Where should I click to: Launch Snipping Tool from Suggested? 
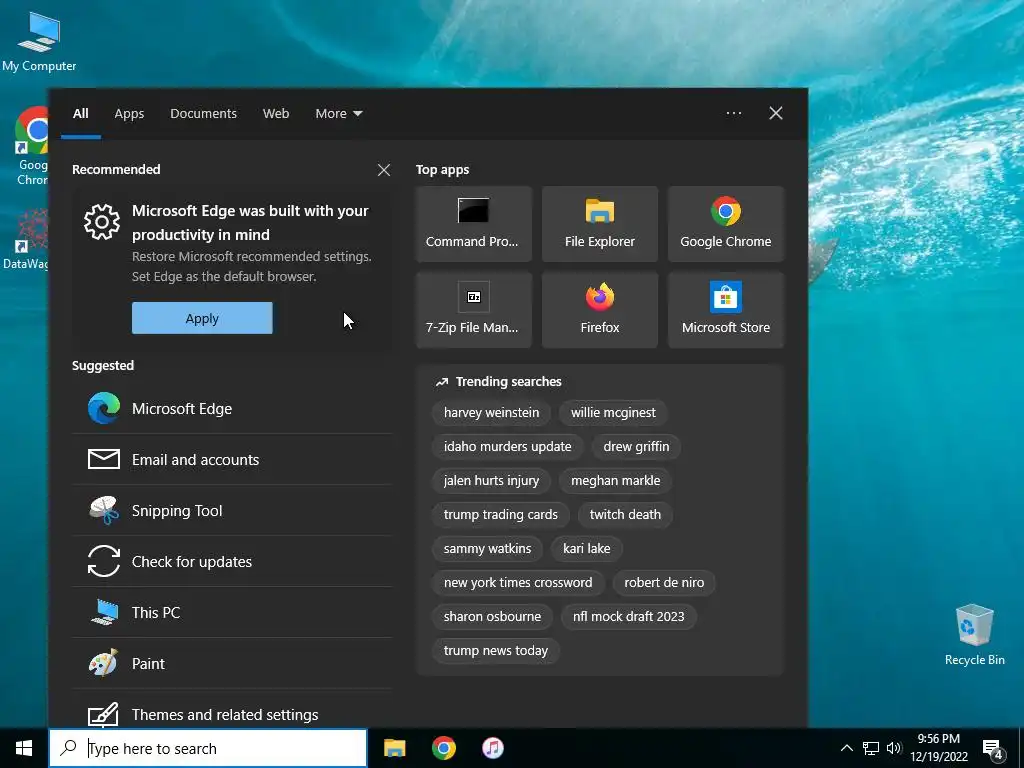tap(232, 511)
